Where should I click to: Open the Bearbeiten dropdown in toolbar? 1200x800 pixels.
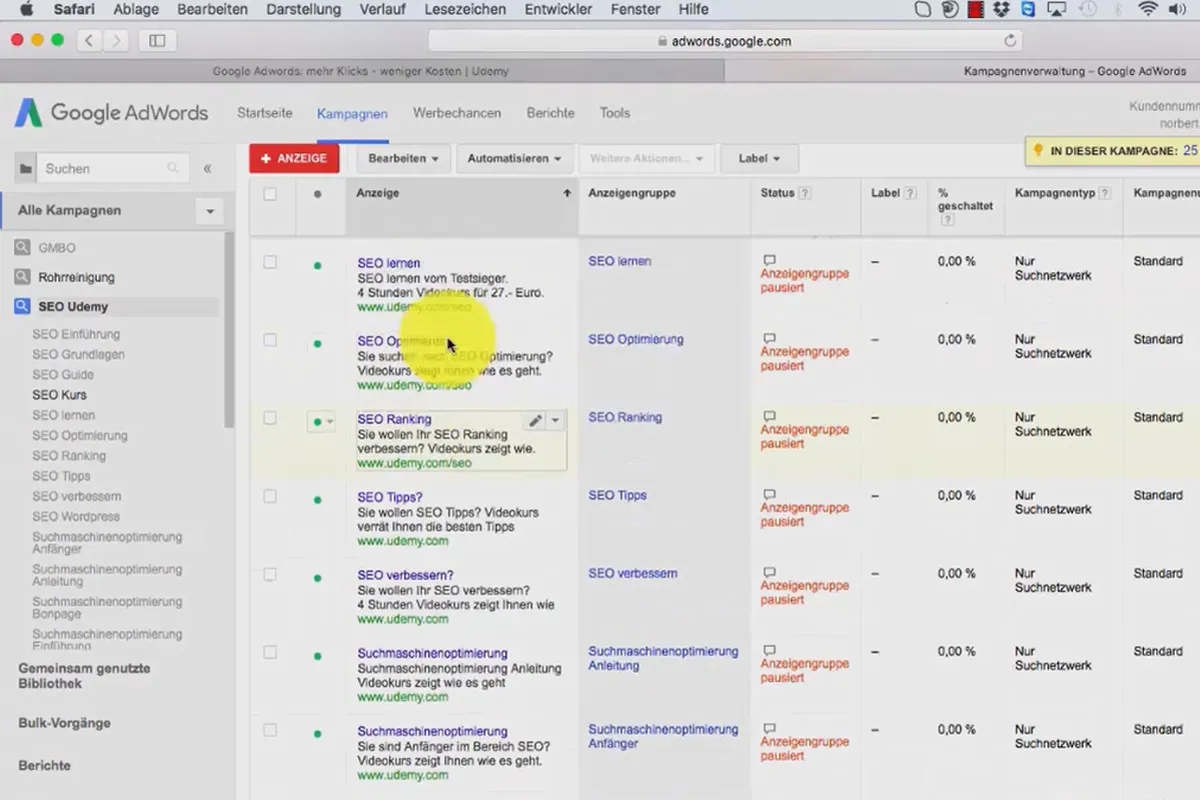click(x=402, y=158)
